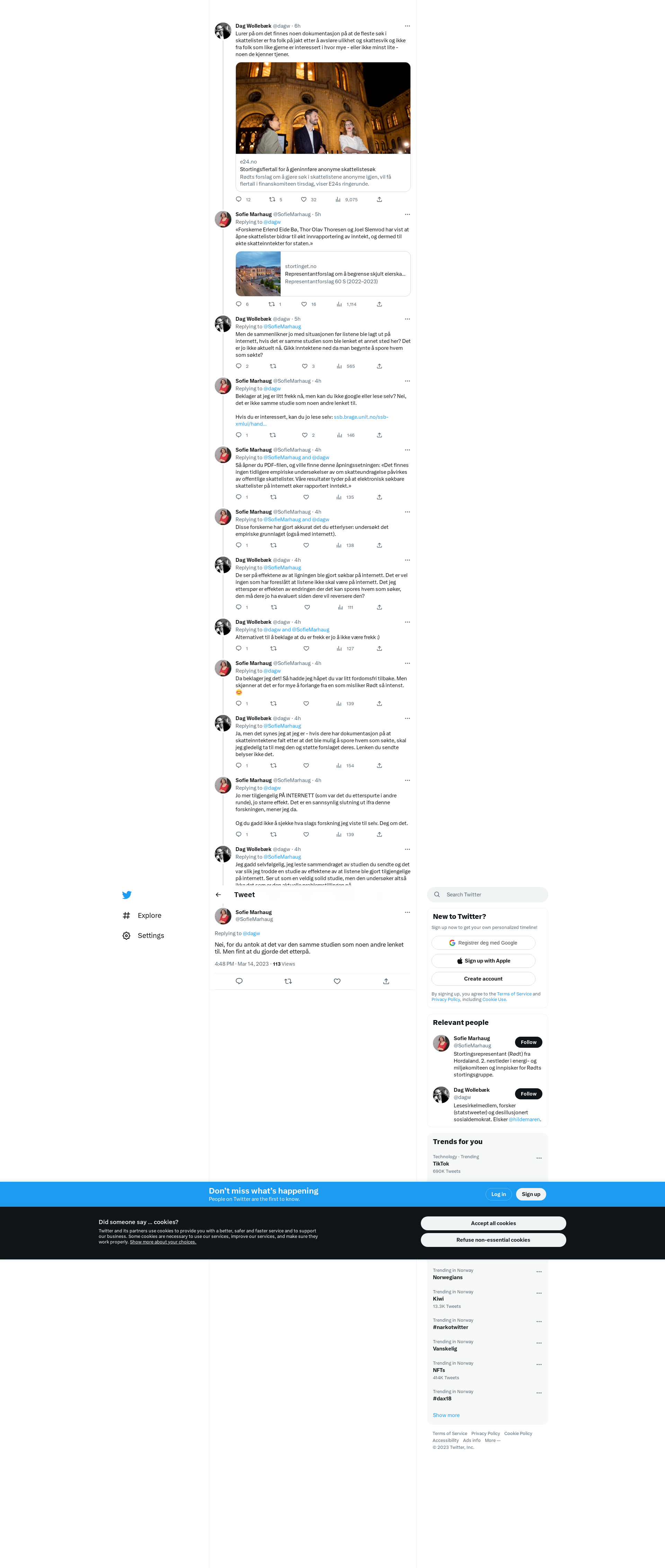Like the main Sofie Marhaug tweet

click(337, 981)
